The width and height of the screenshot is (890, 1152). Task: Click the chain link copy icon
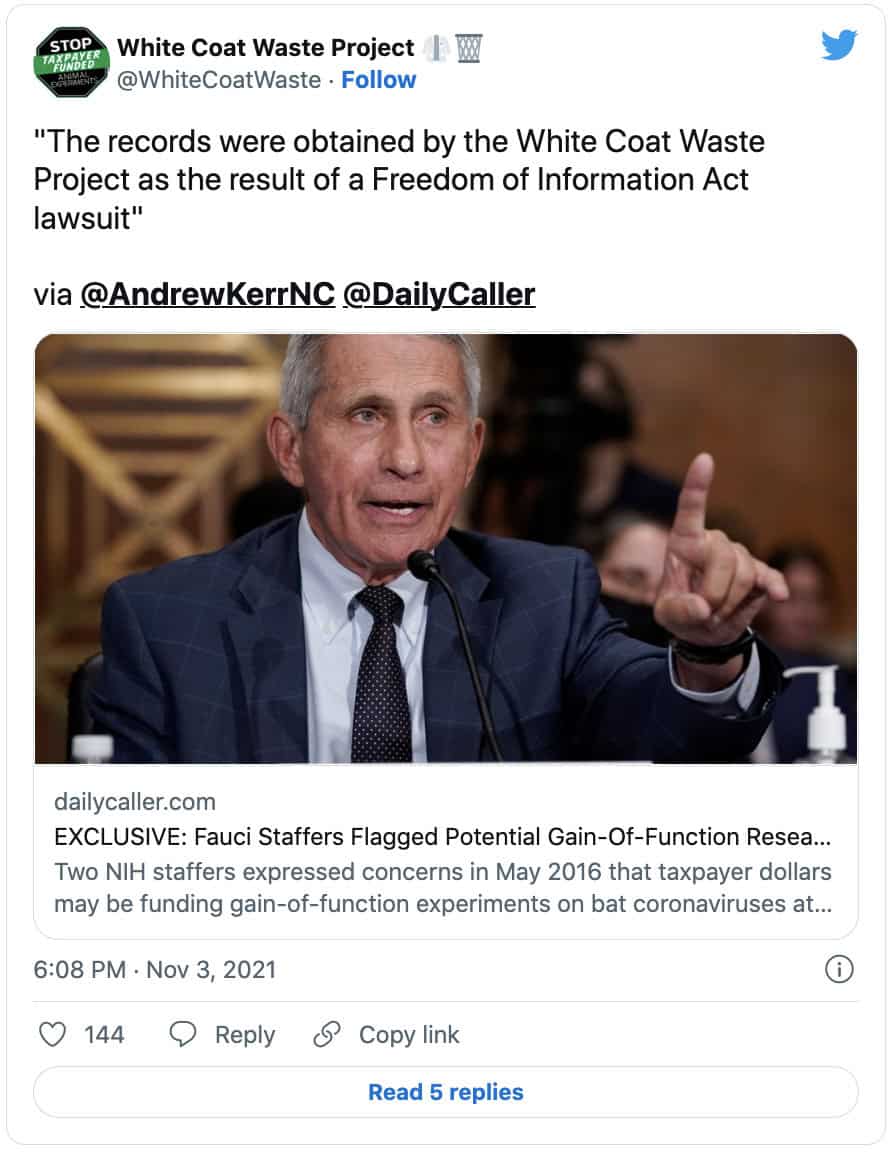327,1034
